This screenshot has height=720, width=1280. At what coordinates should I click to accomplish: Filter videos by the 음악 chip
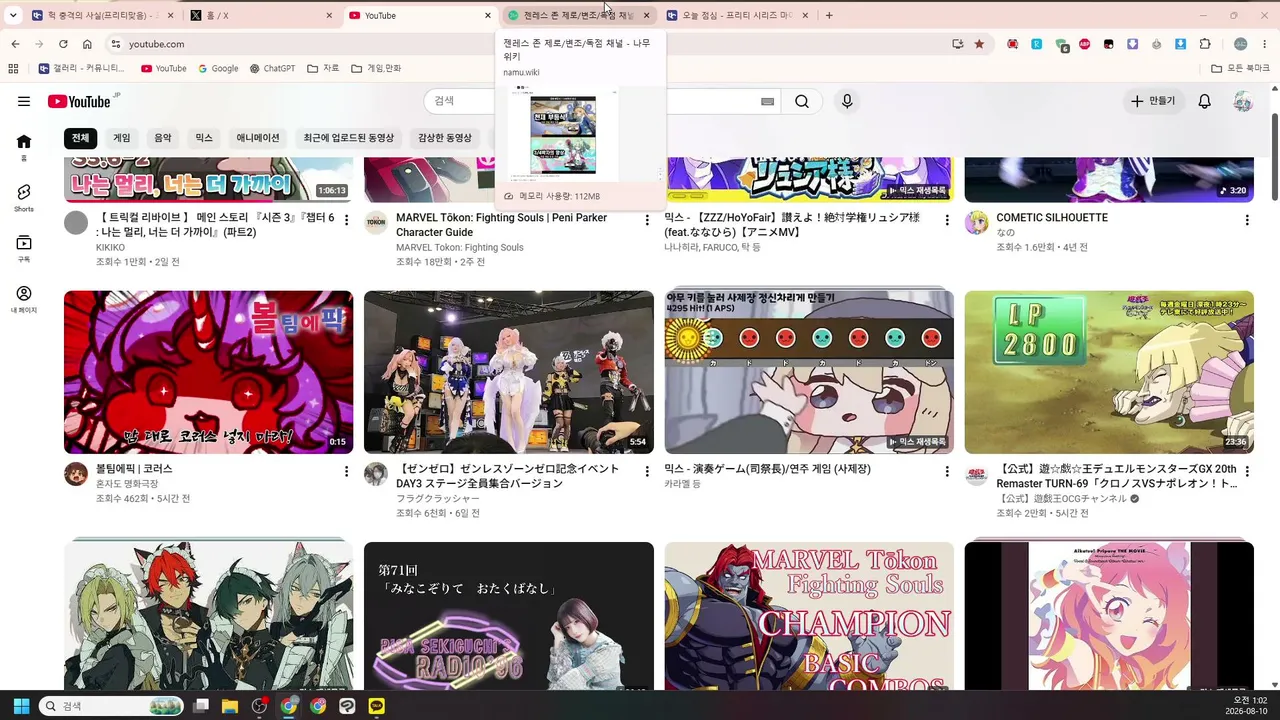(163, 138)
